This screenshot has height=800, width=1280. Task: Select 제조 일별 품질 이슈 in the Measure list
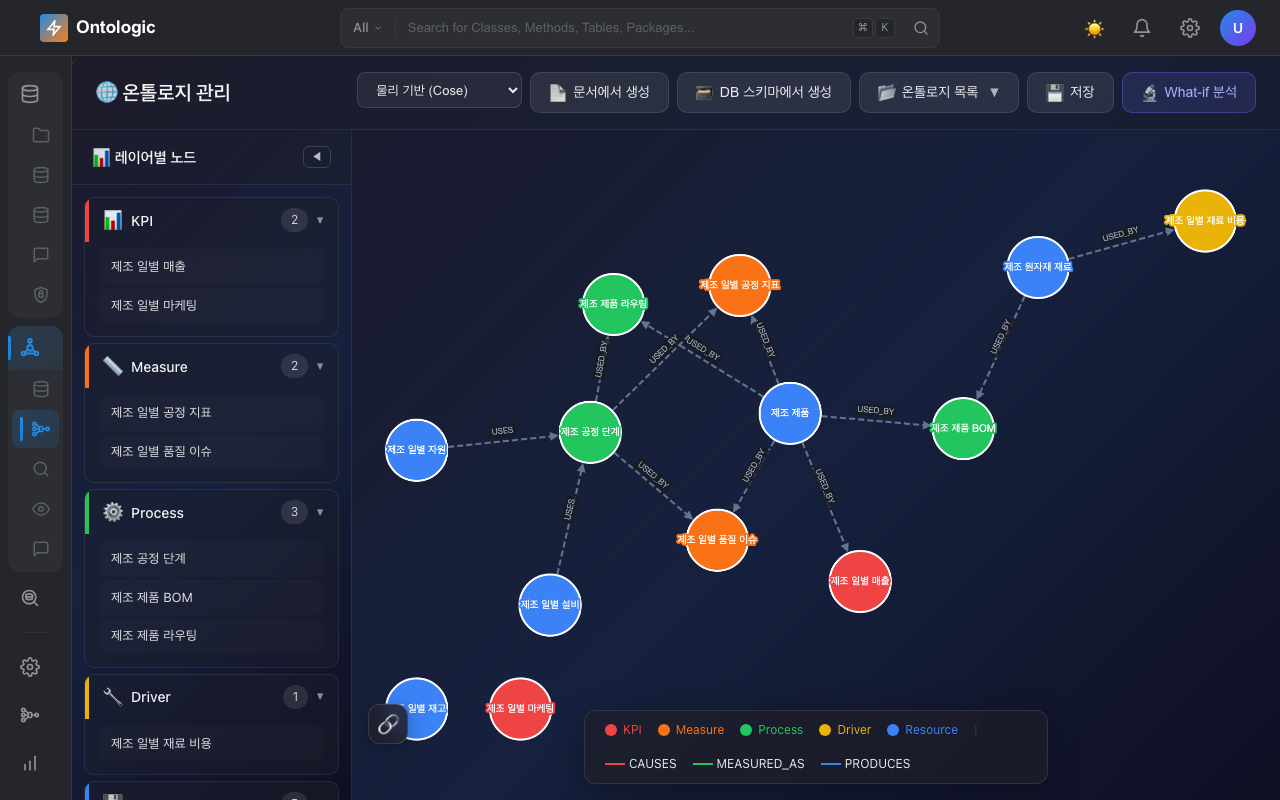click(x=211, y=451)
